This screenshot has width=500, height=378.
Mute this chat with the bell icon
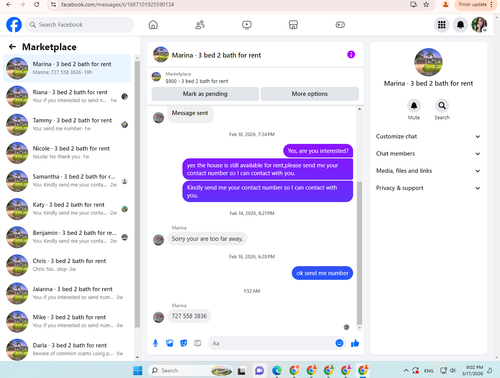pyautogui.click(x=414, y=106)
